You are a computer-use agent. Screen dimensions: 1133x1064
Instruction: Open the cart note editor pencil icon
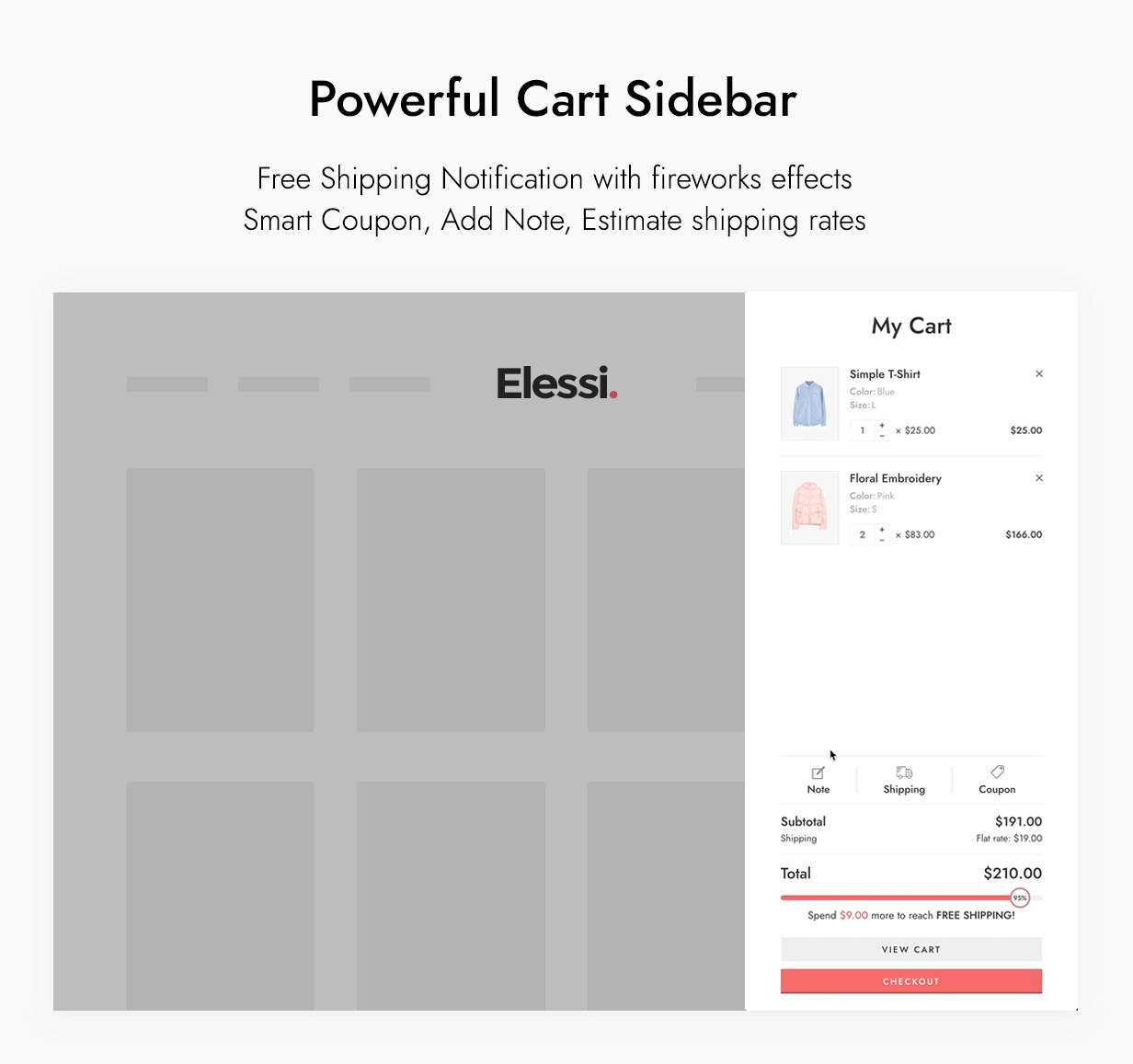pos(818,772)
